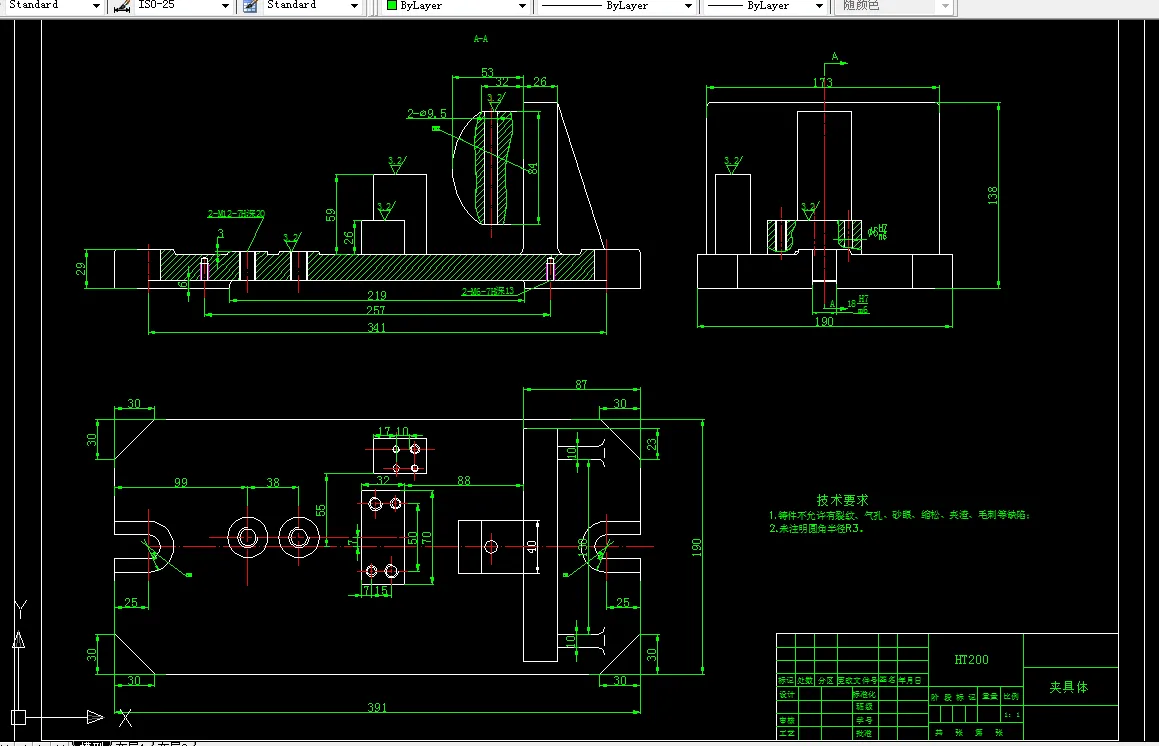Image resolution: width=1159 pixels, height=746 pixels.
Task: Select the 比例 title block header
Action: 1011,696
